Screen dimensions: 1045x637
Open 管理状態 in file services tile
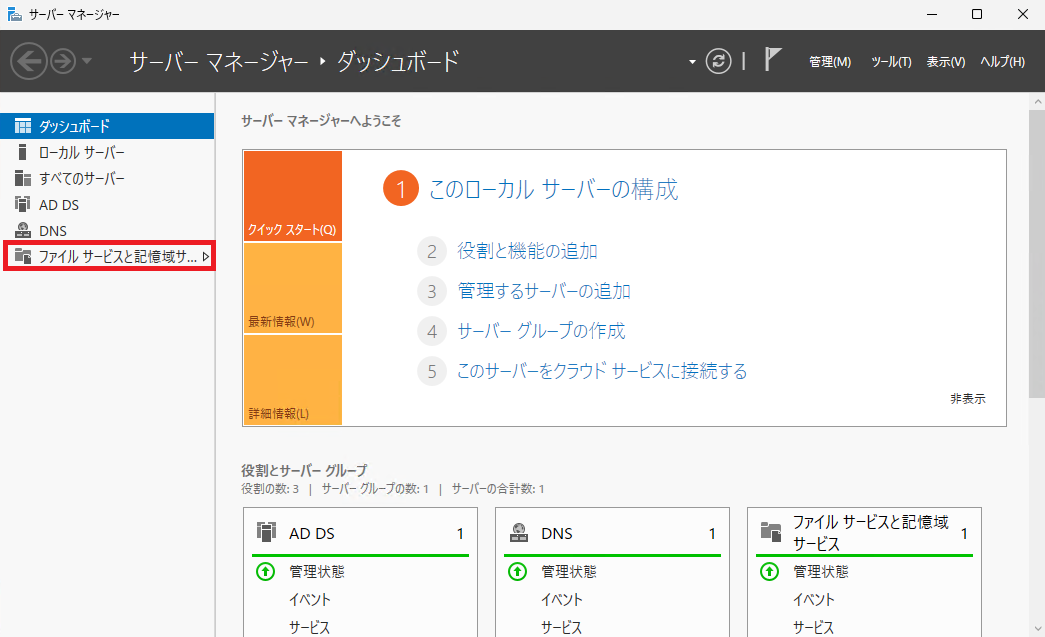pos(820,572)
